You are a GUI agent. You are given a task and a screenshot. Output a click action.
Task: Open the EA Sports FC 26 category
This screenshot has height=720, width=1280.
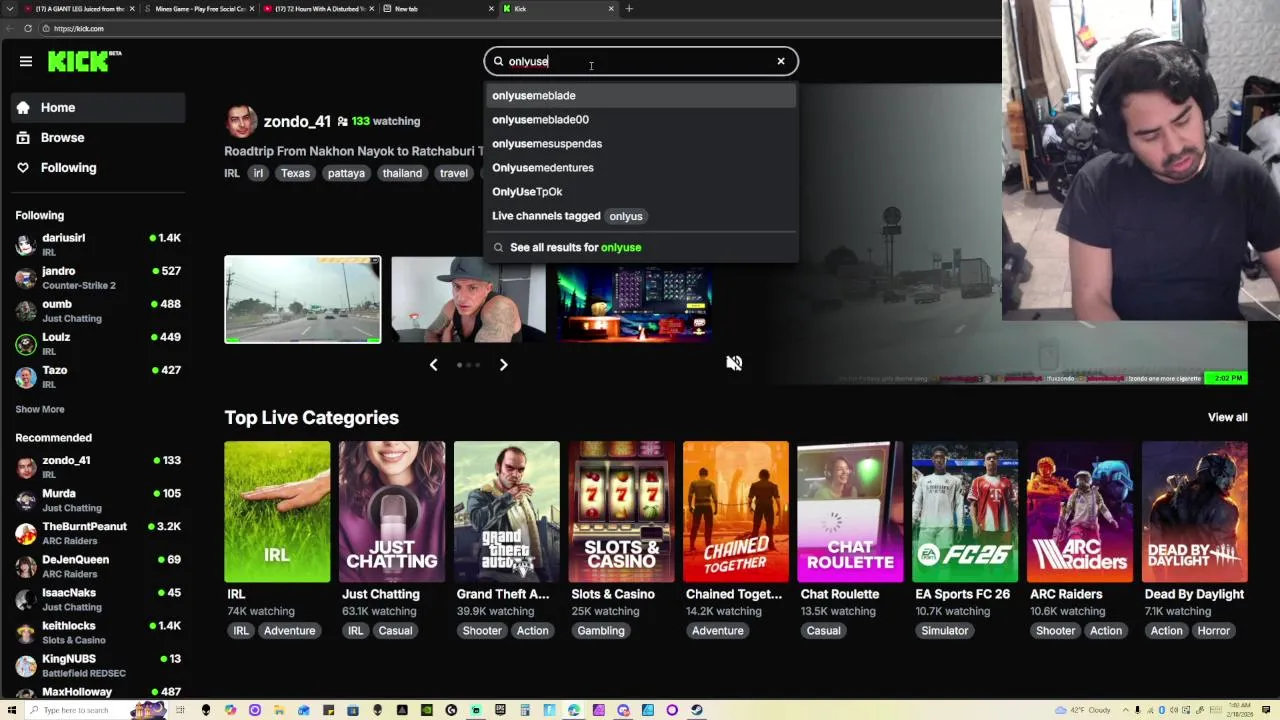click(x=965, y=511)
